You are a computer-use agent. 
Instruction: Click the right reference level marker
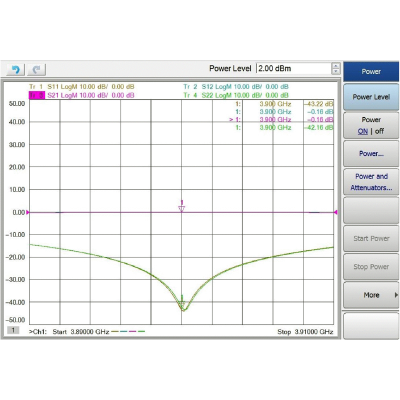coord(335,212)
